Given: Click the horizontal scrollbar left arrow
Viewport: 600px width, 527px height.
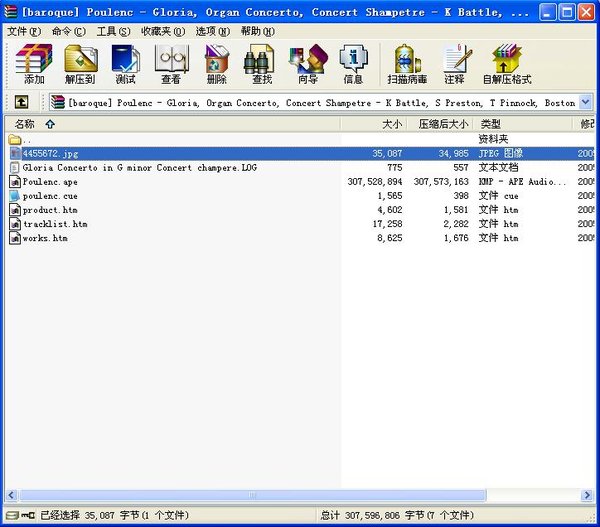Looking at the screenshot, I should click(11, 495).
